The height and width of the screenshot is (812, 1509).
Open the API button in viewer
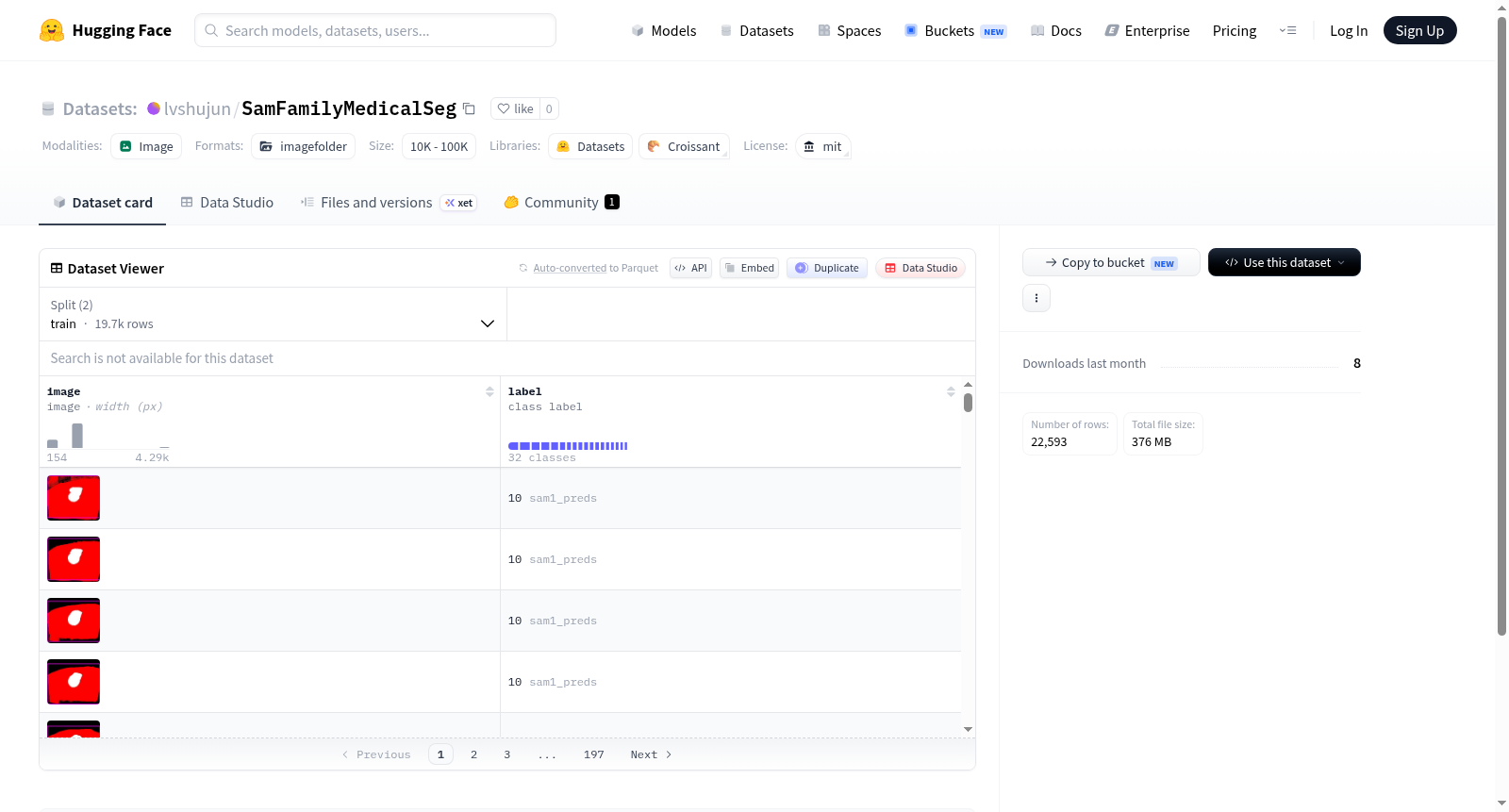(690, 268)
